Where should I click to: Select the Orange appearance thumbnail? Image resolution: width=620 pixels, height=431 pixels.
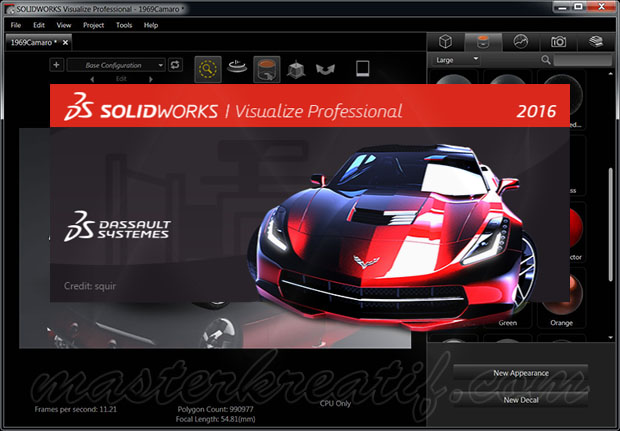561,297
